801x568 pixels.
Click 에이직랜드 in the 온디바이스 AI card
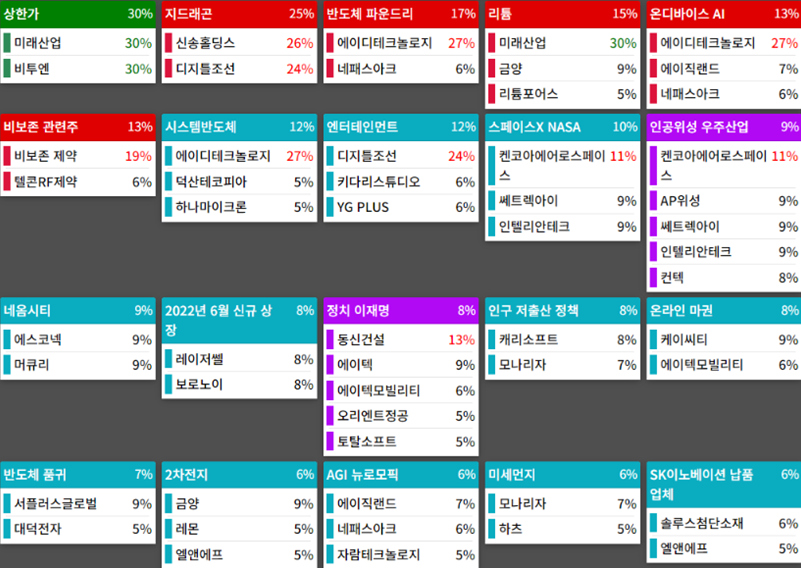tap(724, 68)
